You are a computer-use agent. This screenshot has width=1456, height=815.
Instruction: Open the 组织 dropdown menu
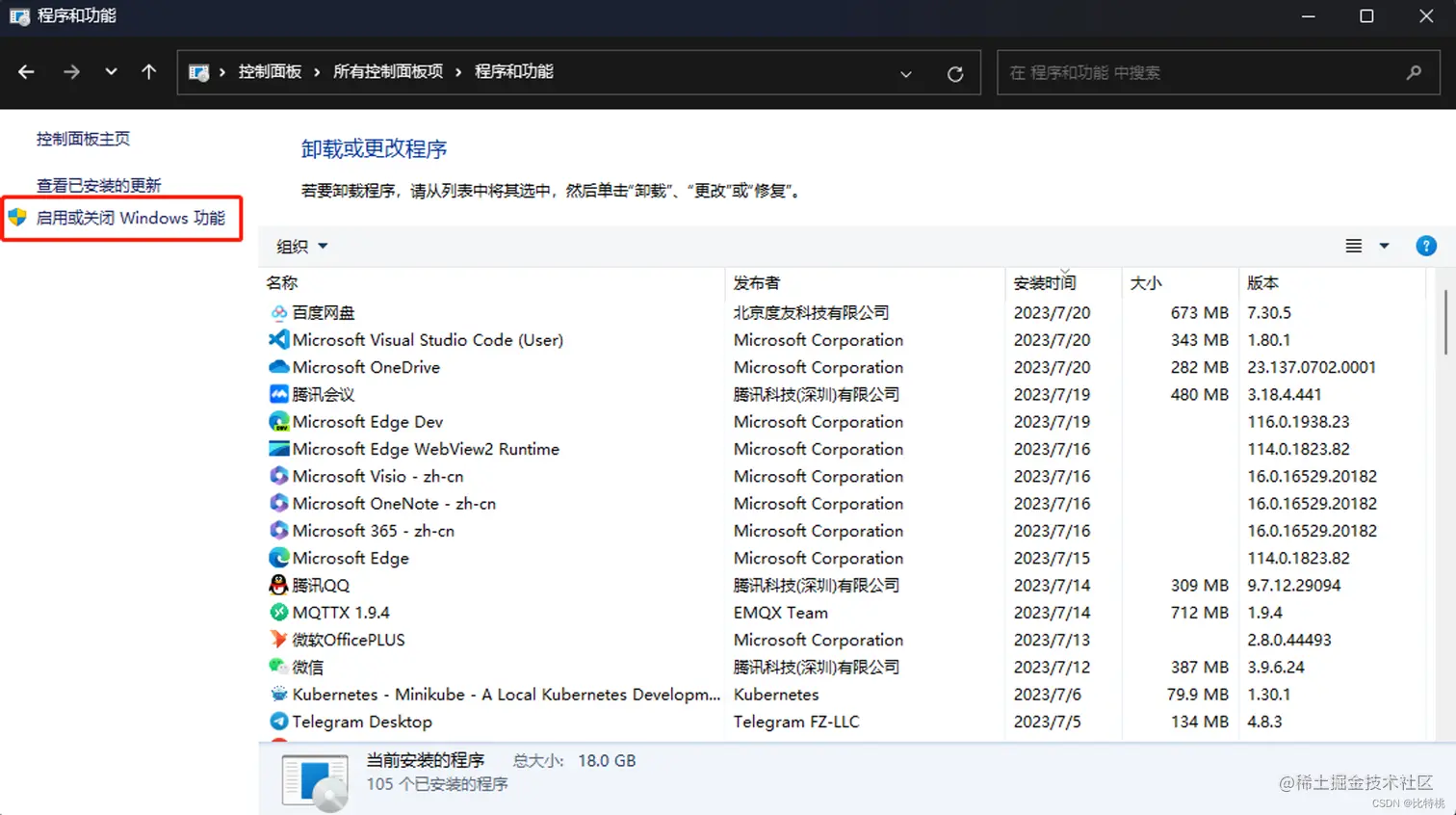[301, 247]
